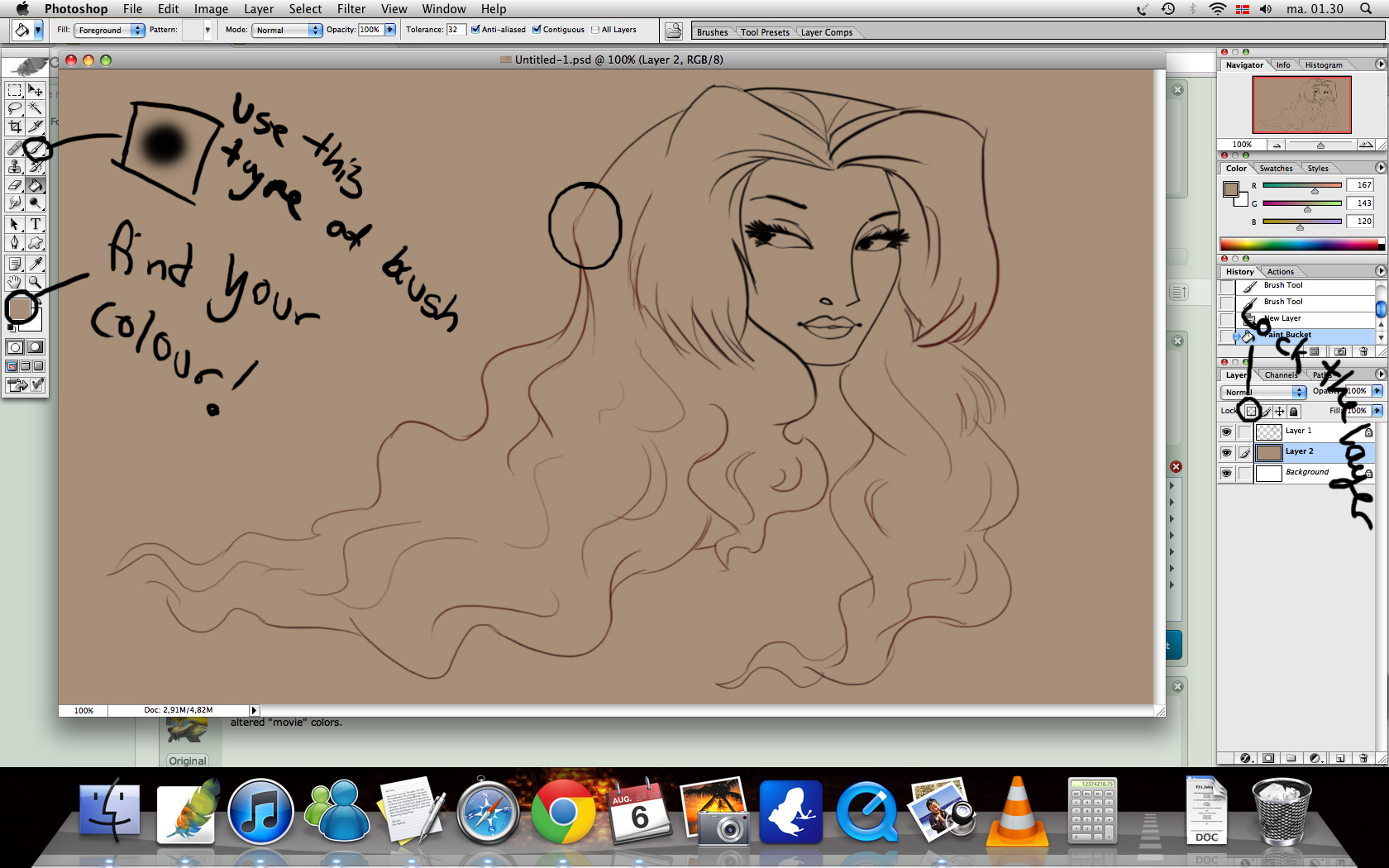This screenshot has width=1389, height=868.
Task: Delete current state in History panel
Action: tap(1363, 351)
